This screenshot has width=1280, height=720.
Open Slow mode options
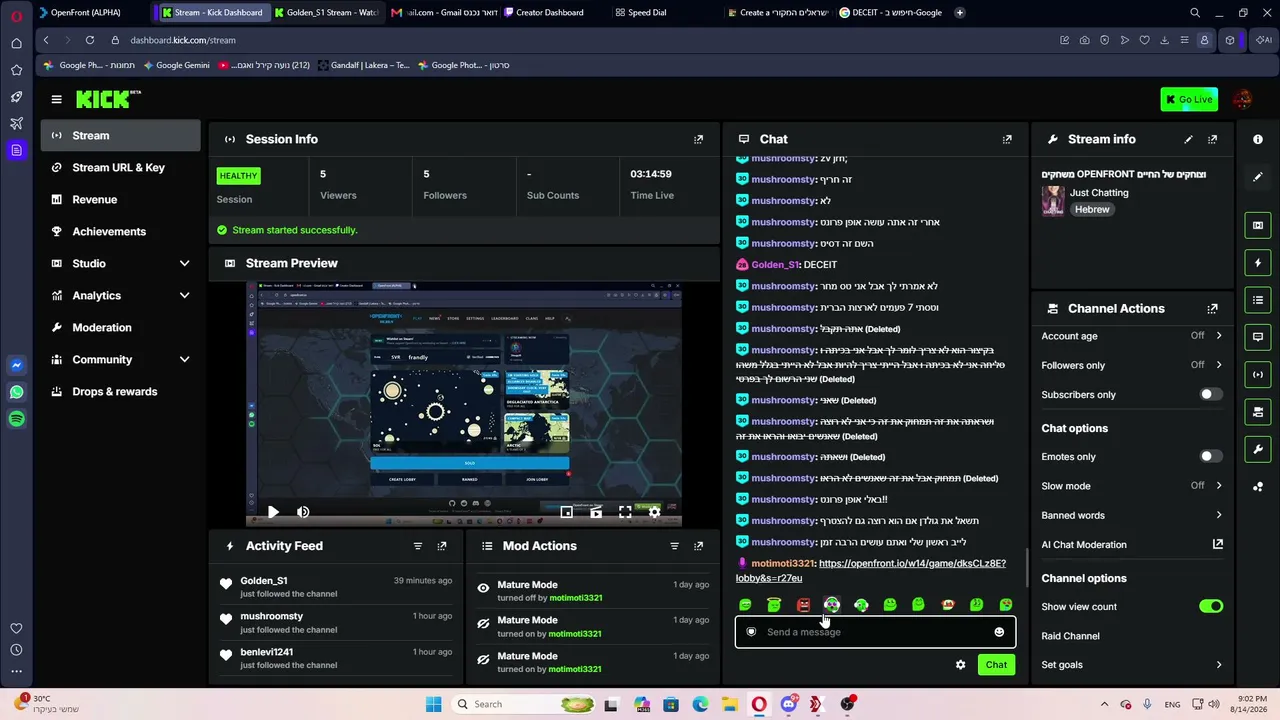coord(1131,486)
